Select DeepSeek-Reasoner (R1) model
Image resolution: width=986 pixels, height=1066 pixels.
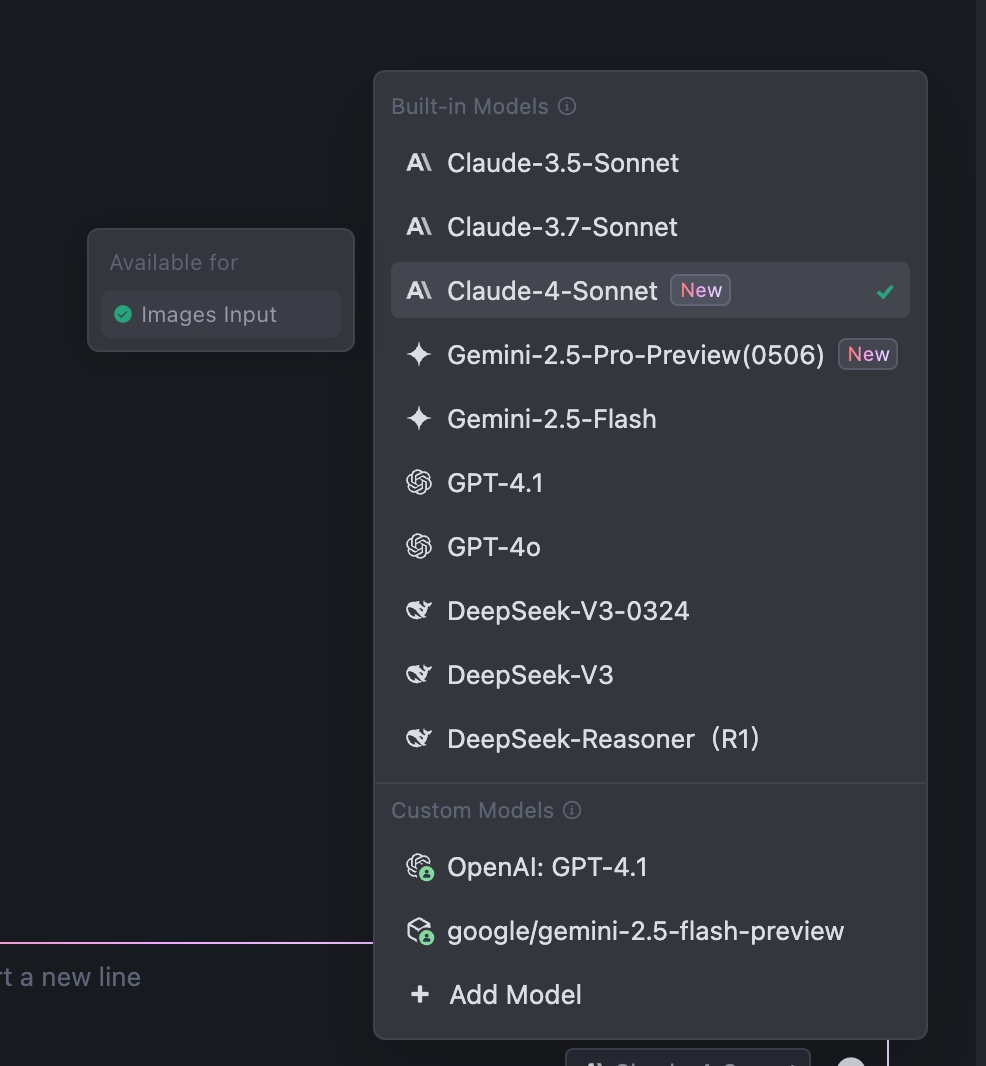650,738
